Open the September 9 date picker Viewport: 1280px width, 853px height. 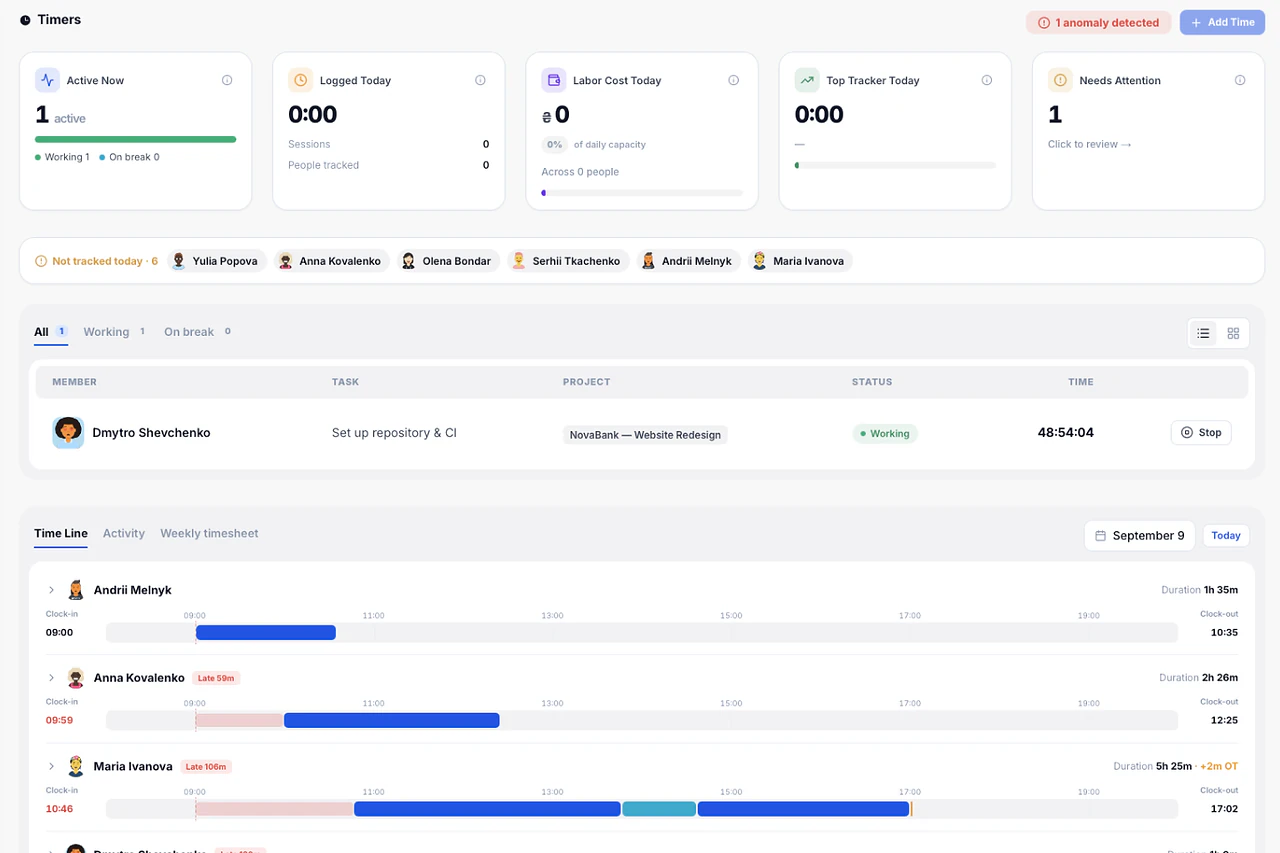coord(1139,536)
